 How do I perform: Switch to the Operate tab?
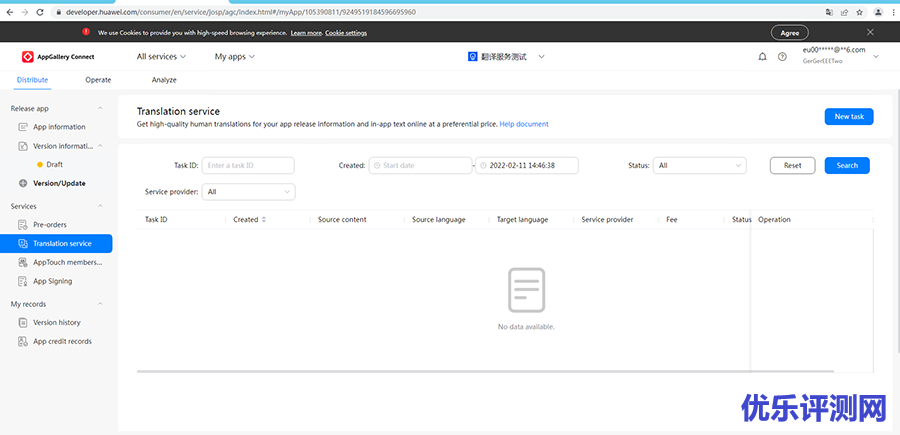click(98, 80)
